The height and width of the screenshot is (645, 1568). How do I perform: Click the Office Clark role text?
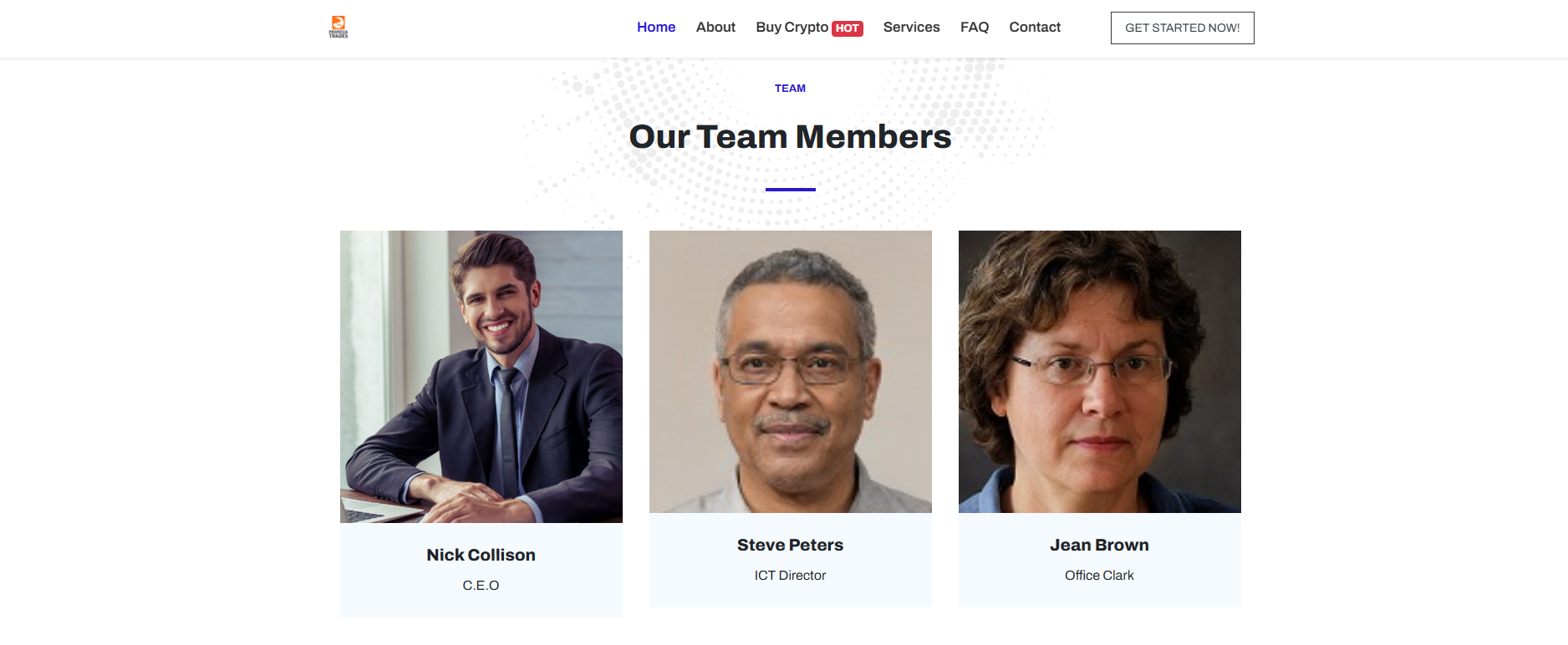click(x=1100, y=576)
